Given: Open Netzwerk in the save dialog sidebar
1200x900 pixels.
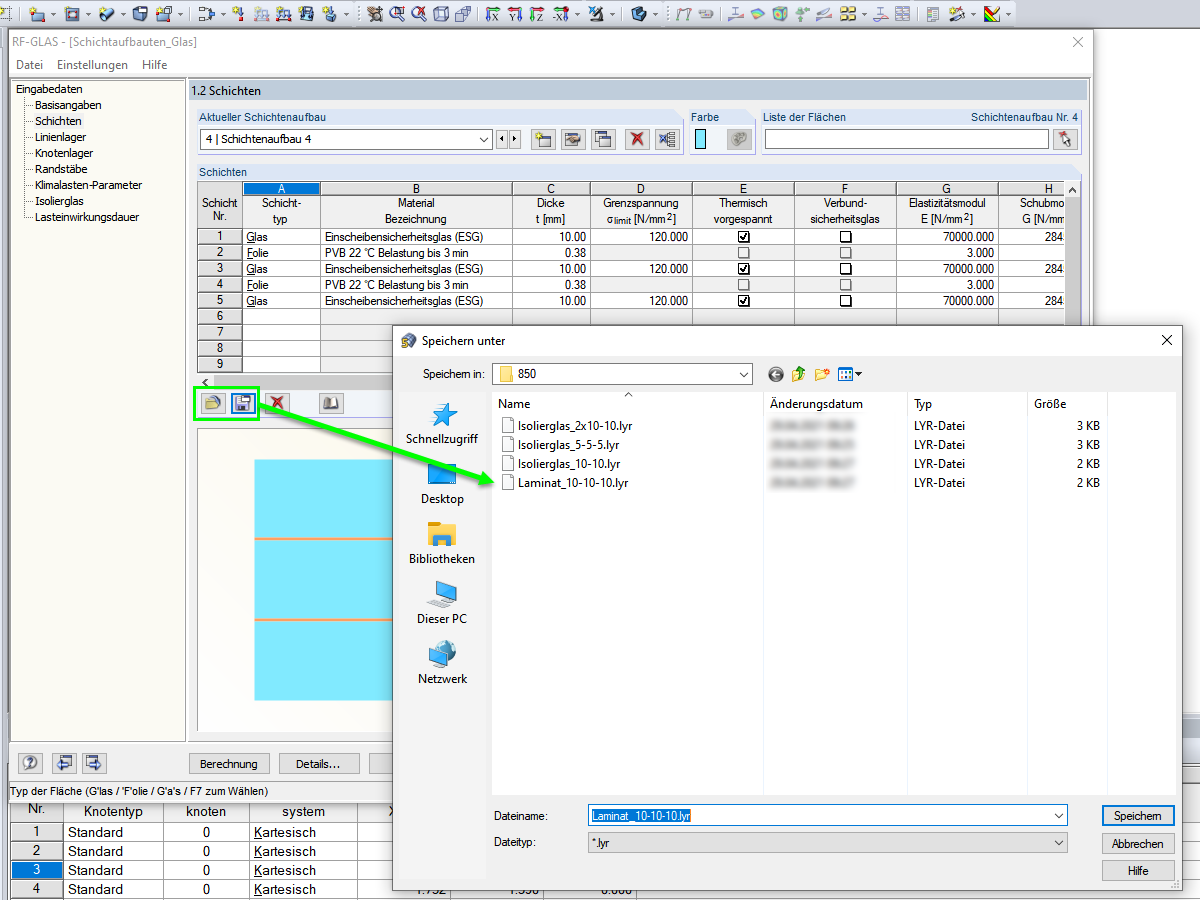Looking at the screenshot, I should point(442,664).
